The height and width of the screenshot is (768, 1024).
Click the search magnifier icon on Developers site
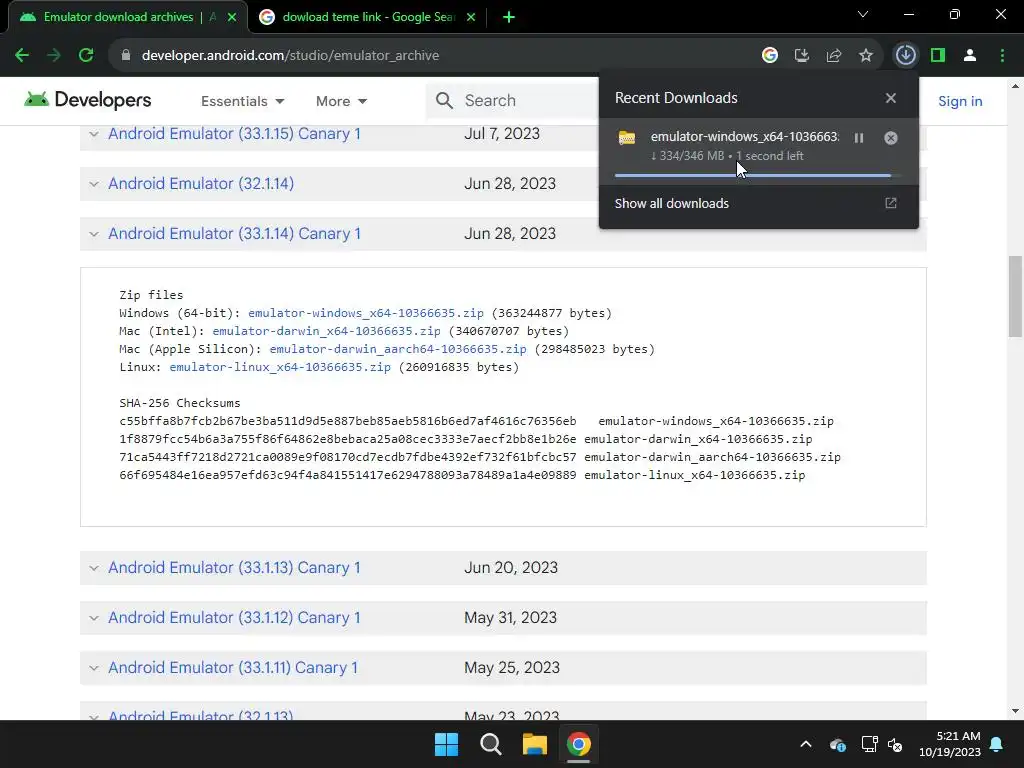(444, 101)
